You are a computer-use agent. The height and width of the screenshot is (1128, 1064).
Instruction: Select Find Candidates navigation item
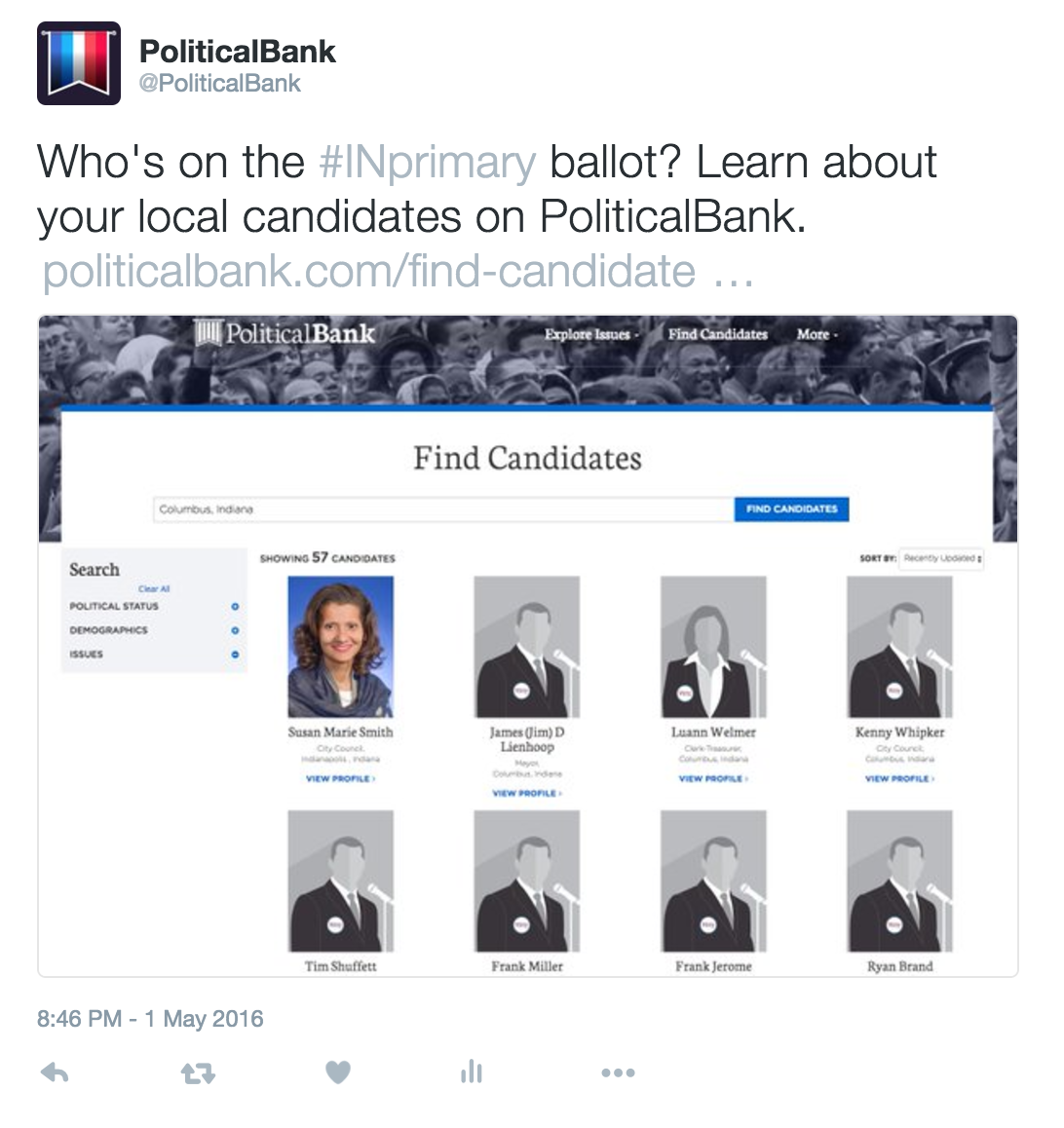pos(718,334)
